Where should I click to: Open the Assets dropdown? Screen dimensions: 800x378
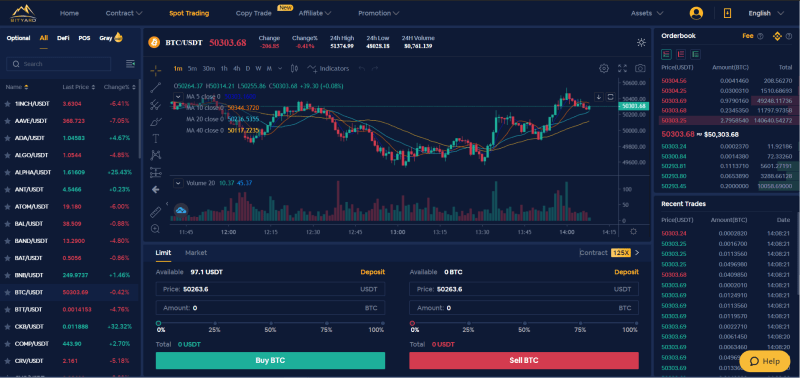point(647,13)
